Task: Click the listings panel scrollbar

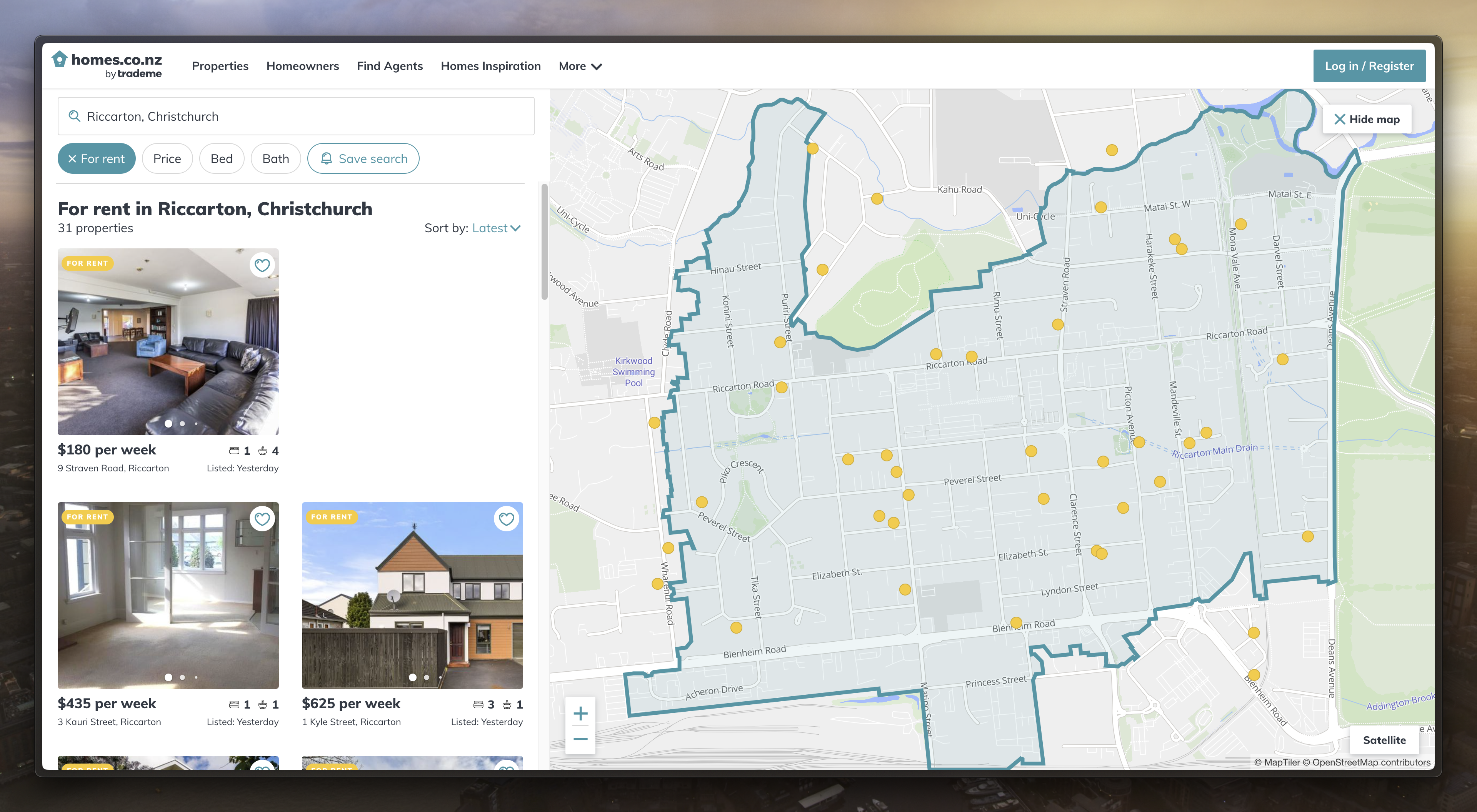Action: pos(544,241)
